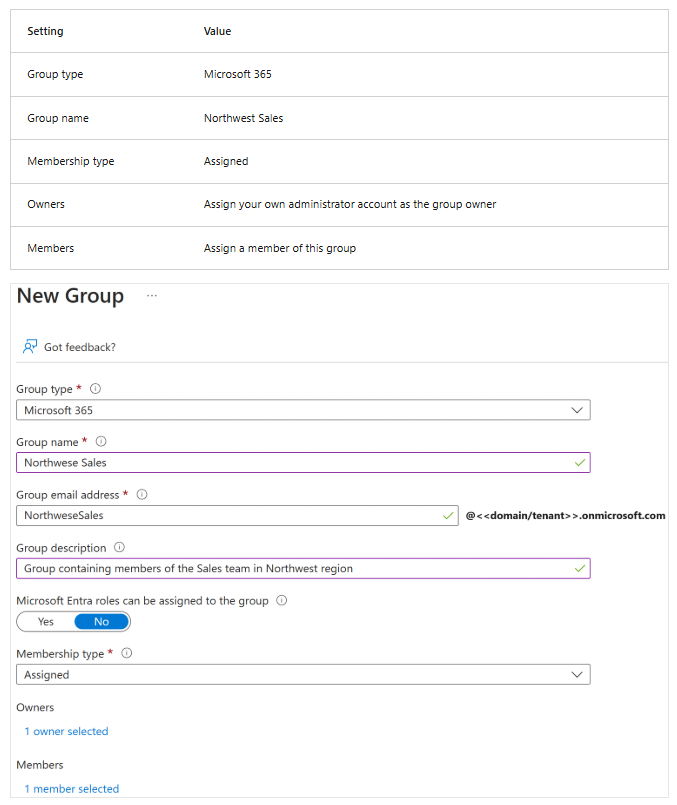Click the green checkmark in Group email field
677x805 pixels.
(447, 516)
